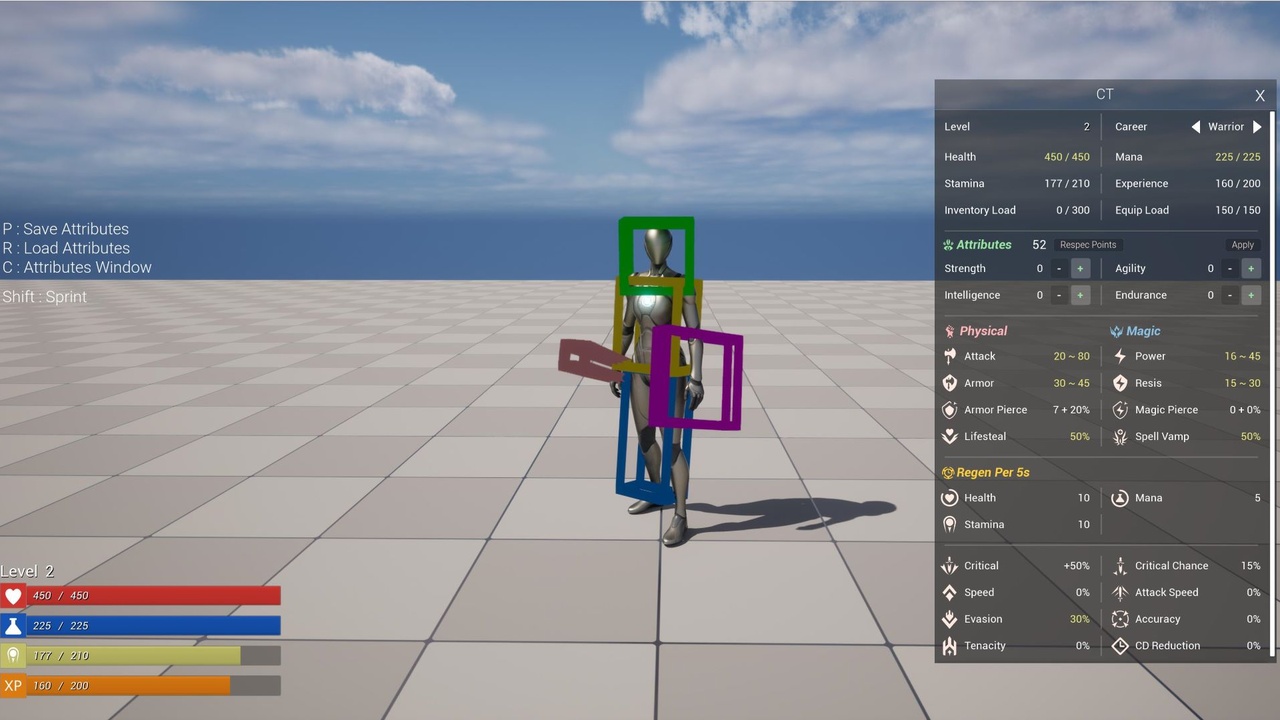Click the Speed icon

[950, 593]
